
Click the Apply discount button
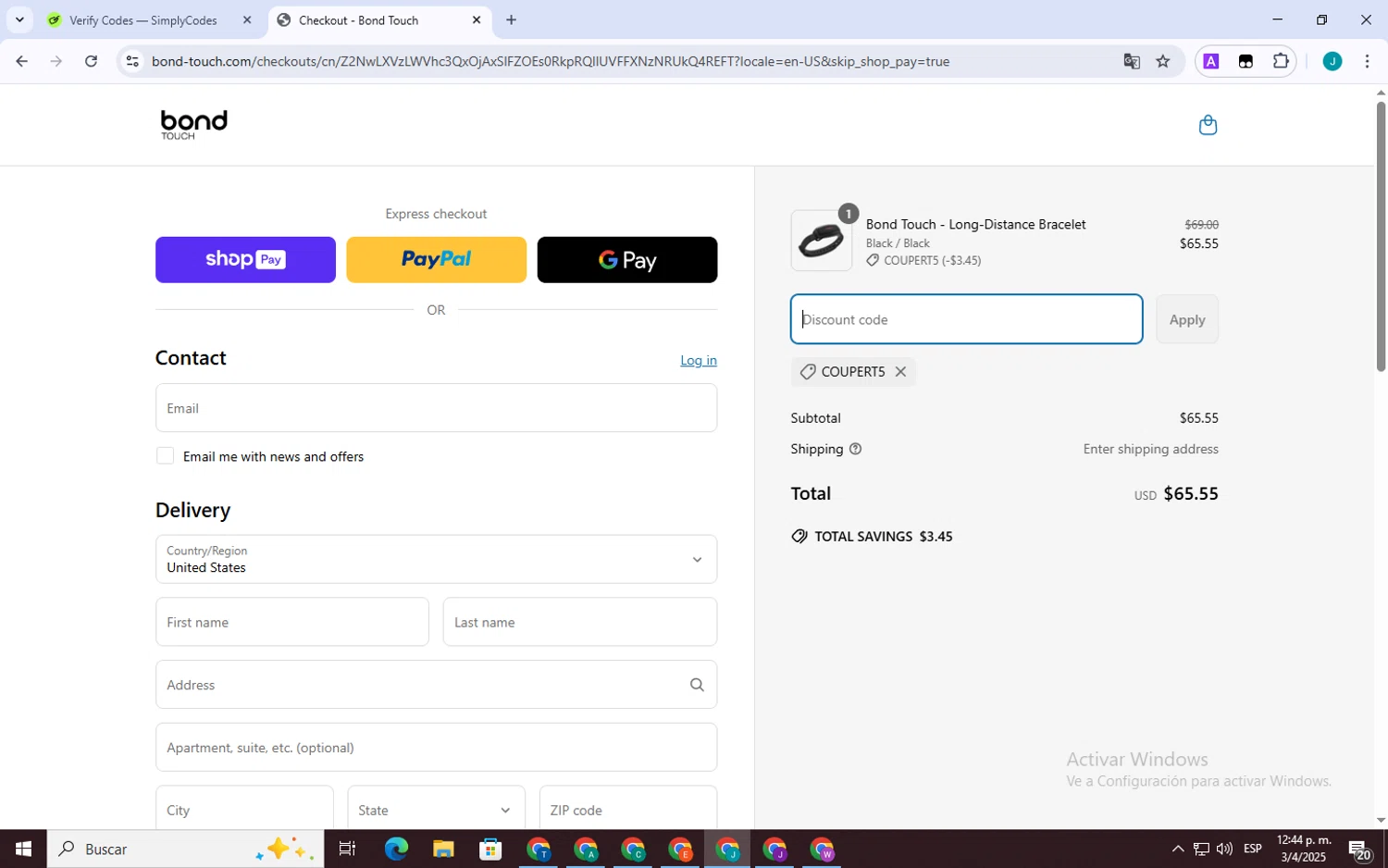(x=1187, y=319)
